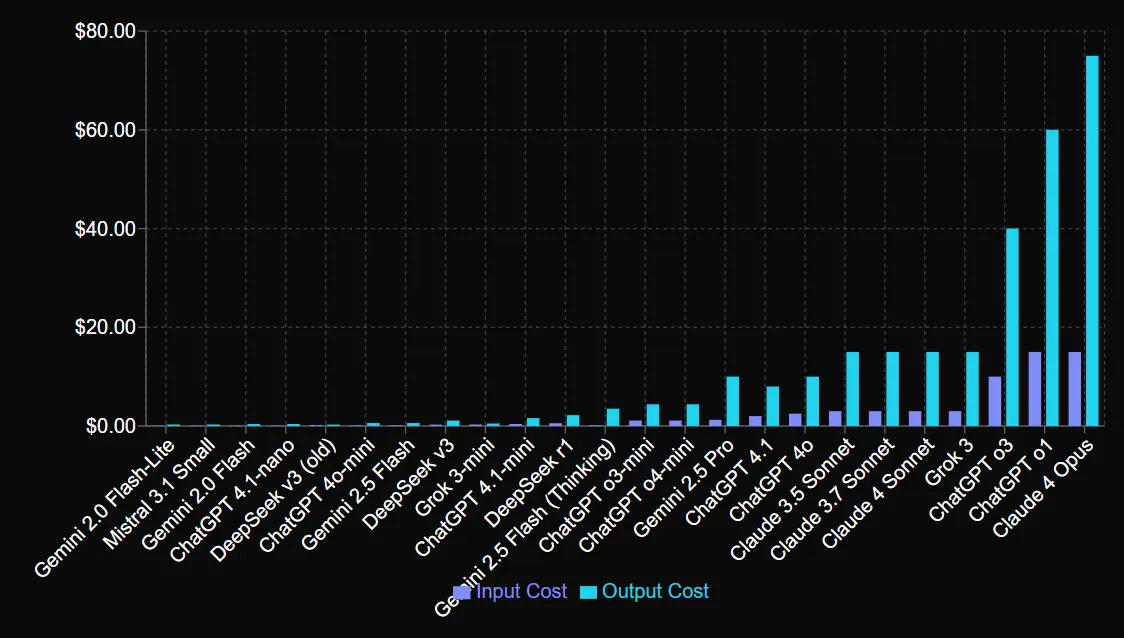The height and width of the screenshot is (638, 1124).
Task: Toggle the Input Cost legend label
Action: click(521, 591)
